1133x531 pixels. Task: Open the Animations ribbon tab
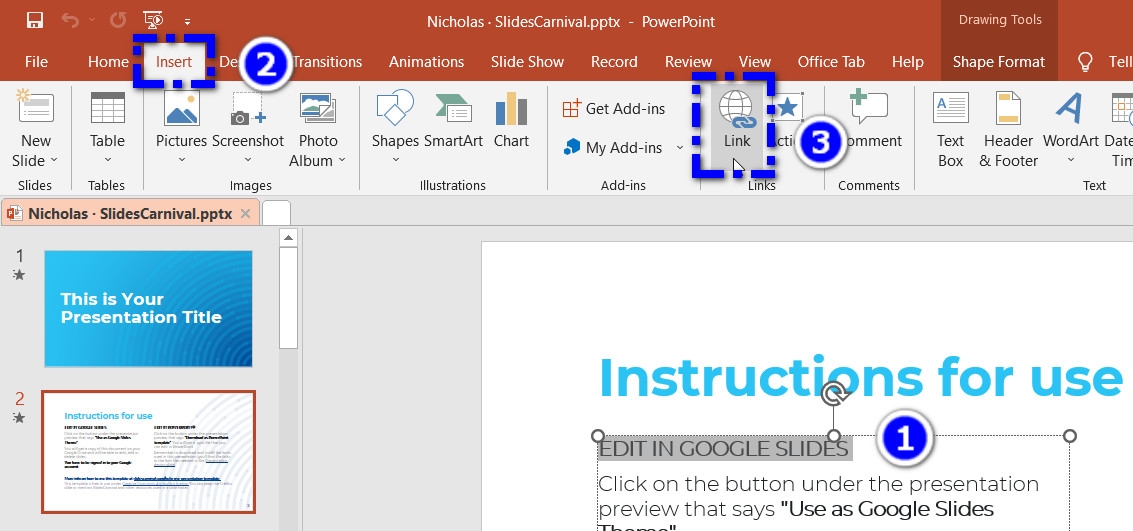click(x=426, y=61)
